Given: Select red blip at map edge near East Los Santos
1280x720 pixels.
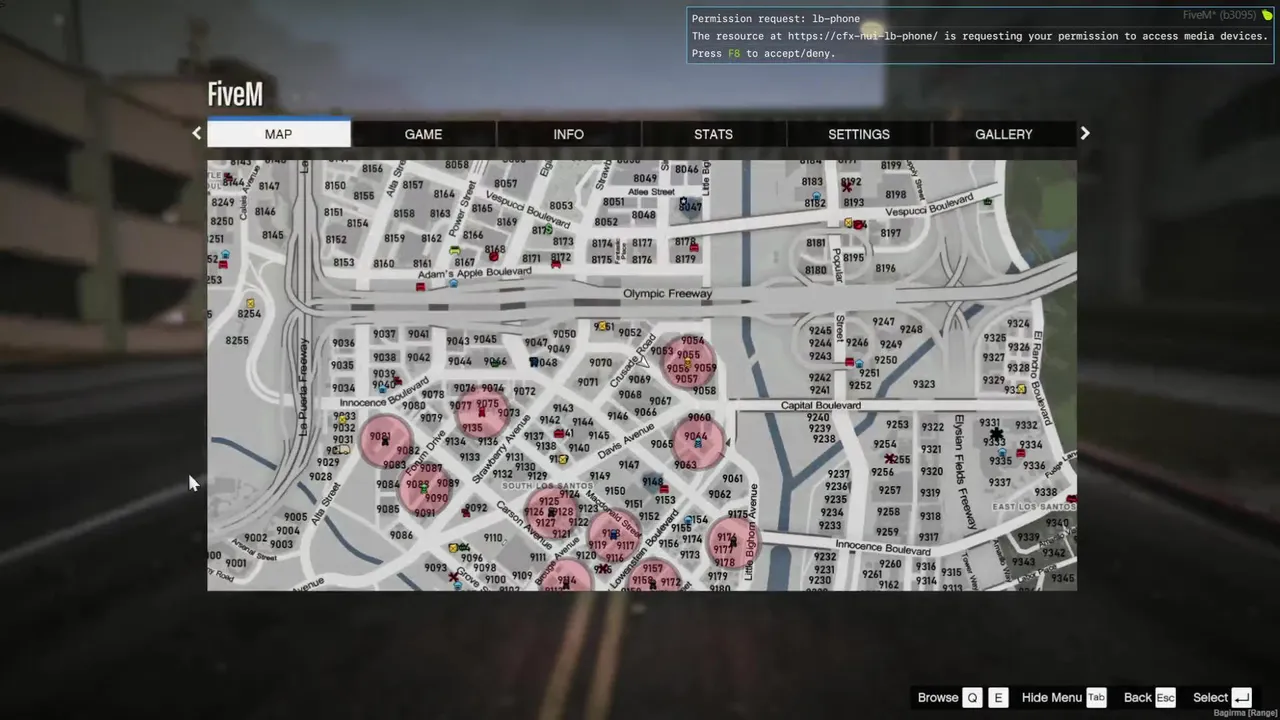Looking at the screenshot, I should pos(1071,499).
